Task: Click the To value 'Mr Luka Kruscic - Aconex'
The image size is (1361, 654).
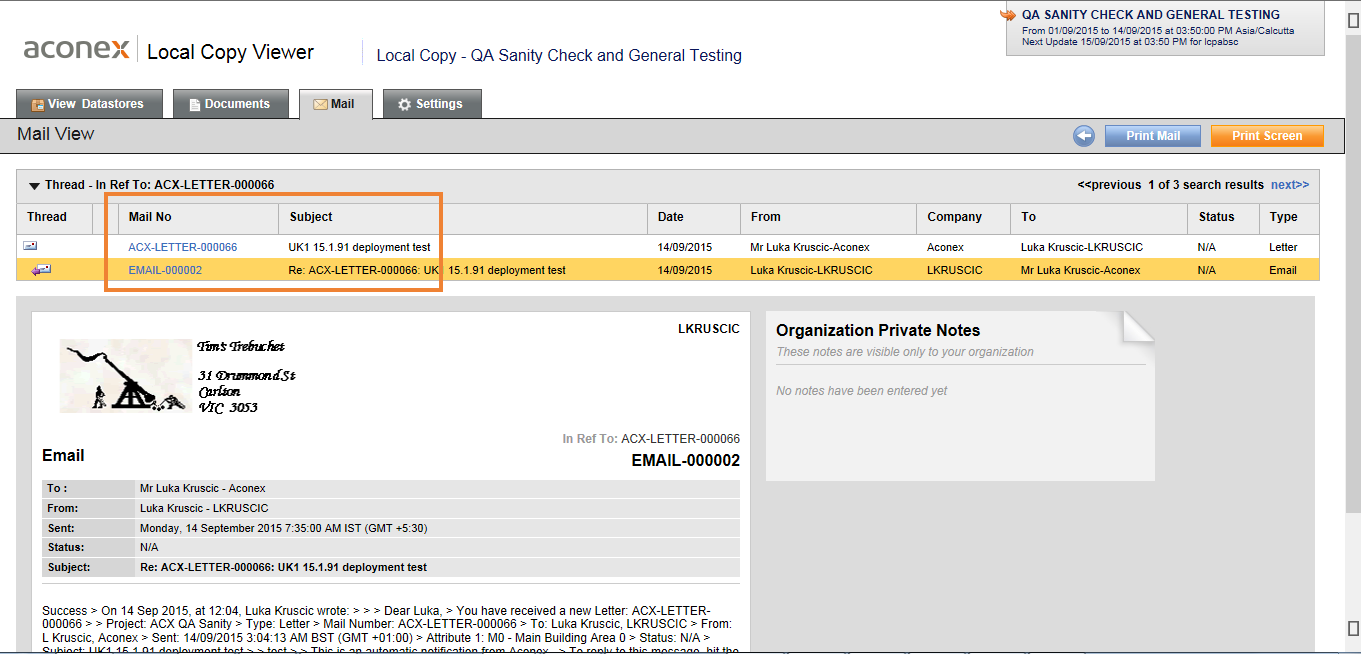Action: coord(203,489)
